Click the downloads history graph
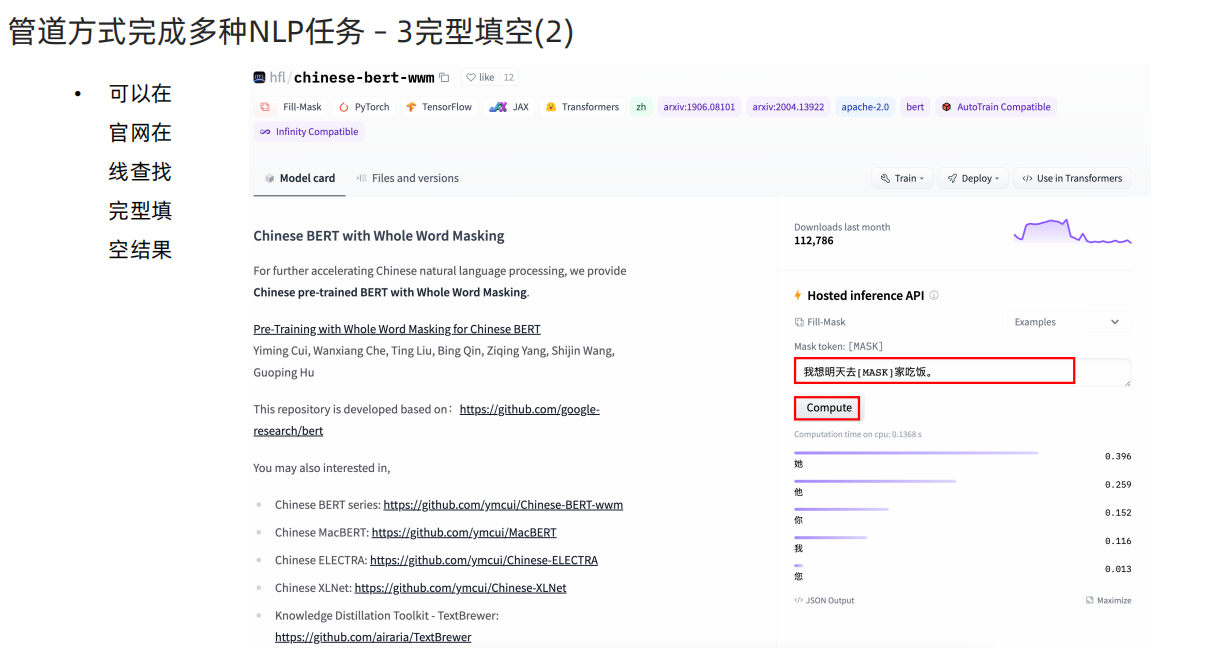 click(x=1072, y=234)
